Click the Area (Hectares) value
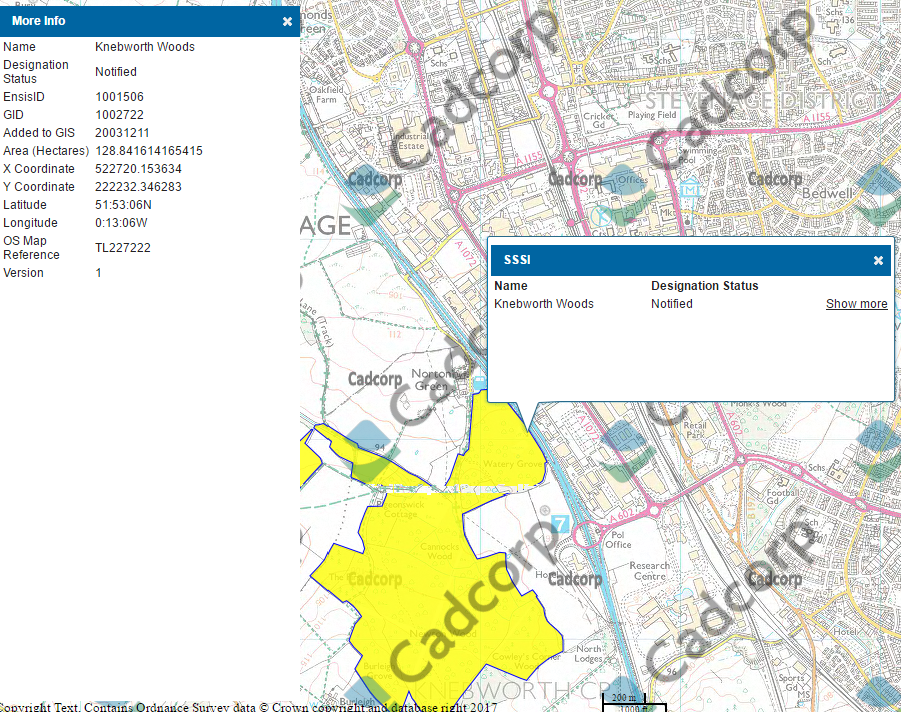901x712 pixels. pyautogui.click(x=149, y=151)
